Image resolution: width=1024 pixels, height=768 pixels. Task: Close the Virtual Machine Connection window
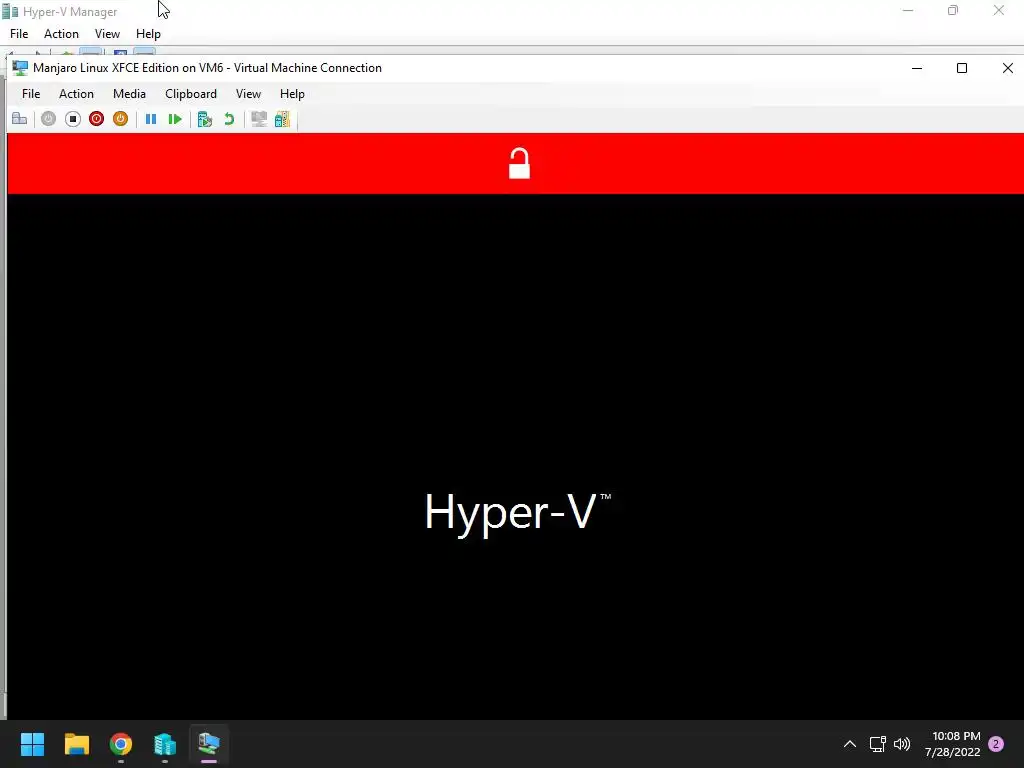(1007, 68)
